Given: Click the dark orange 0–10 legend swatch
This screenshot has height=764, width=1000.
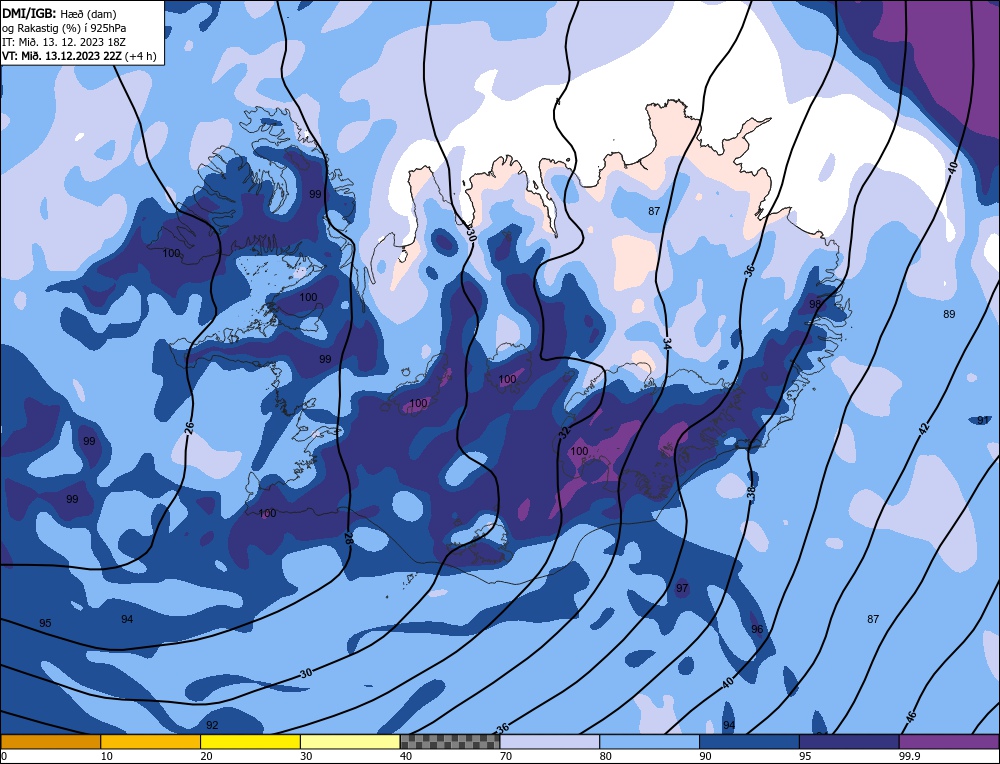Looking at the screenshot, I should (50, 742).
